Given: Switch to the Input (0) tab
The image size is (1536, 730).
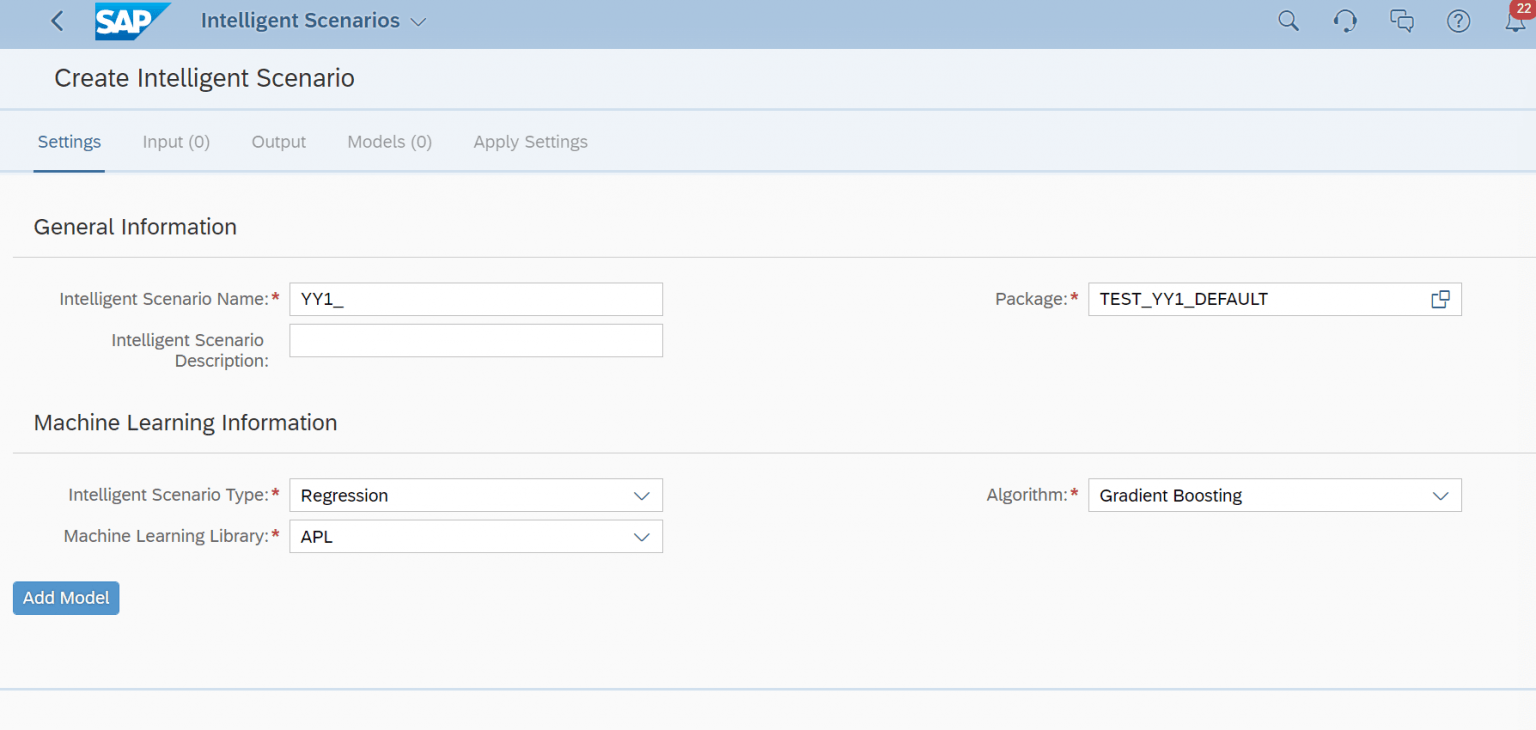Looking at the screenshot, I should (x=176, y=141).
